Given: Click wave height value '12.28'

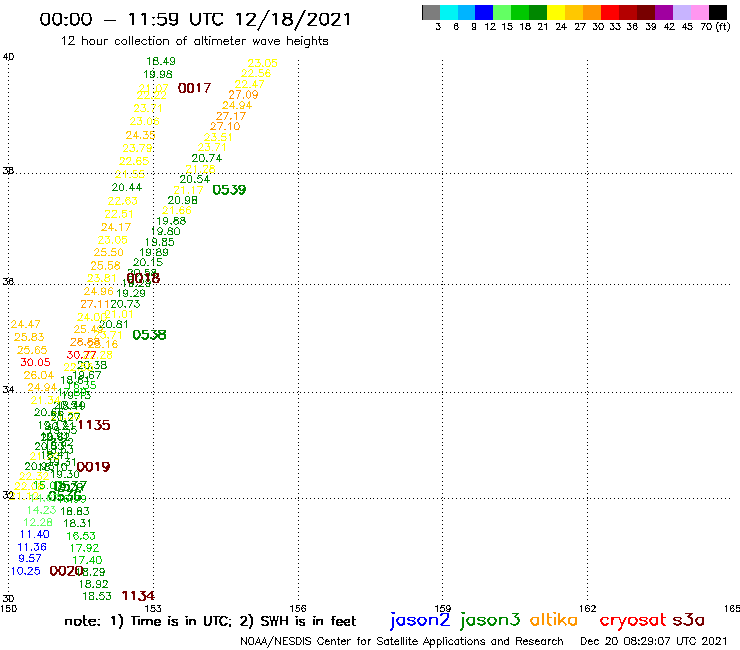Looking at the screenshot, I should (x=38, y=523).
